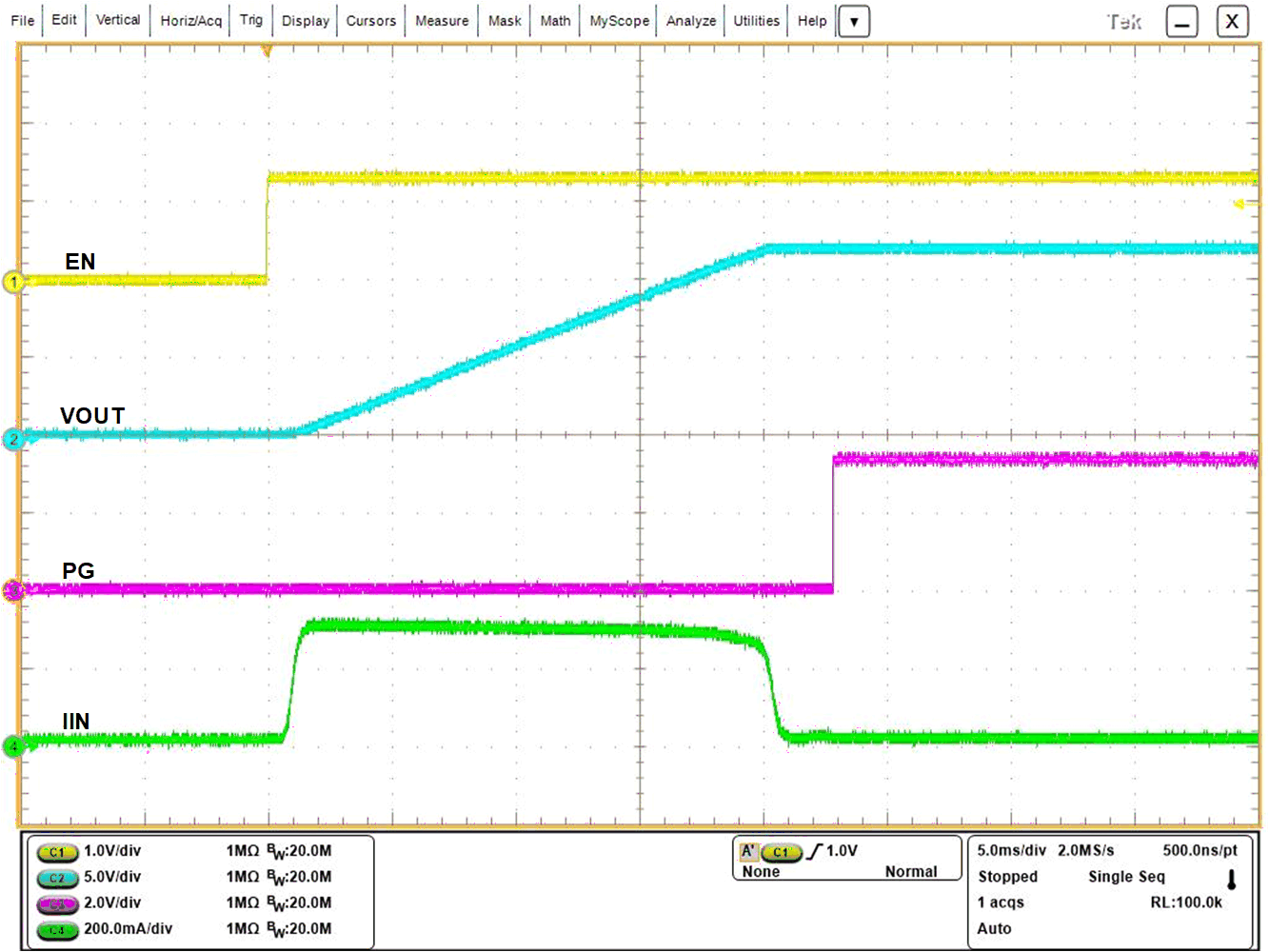Open the Cursors menu
The height and width of the screenshot is (952, 1269).
[370, 20]
